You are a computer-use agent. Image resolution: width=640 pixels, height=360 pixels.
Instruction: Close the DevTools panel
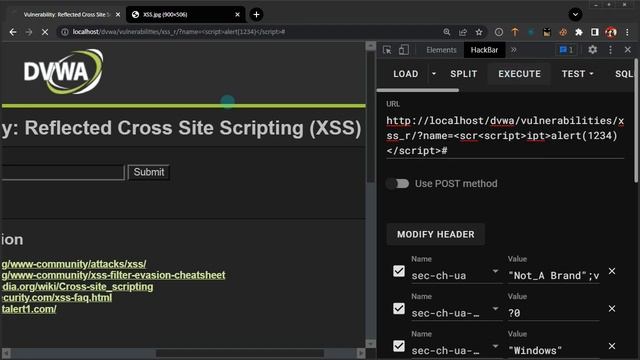click(x=628, y=50)
